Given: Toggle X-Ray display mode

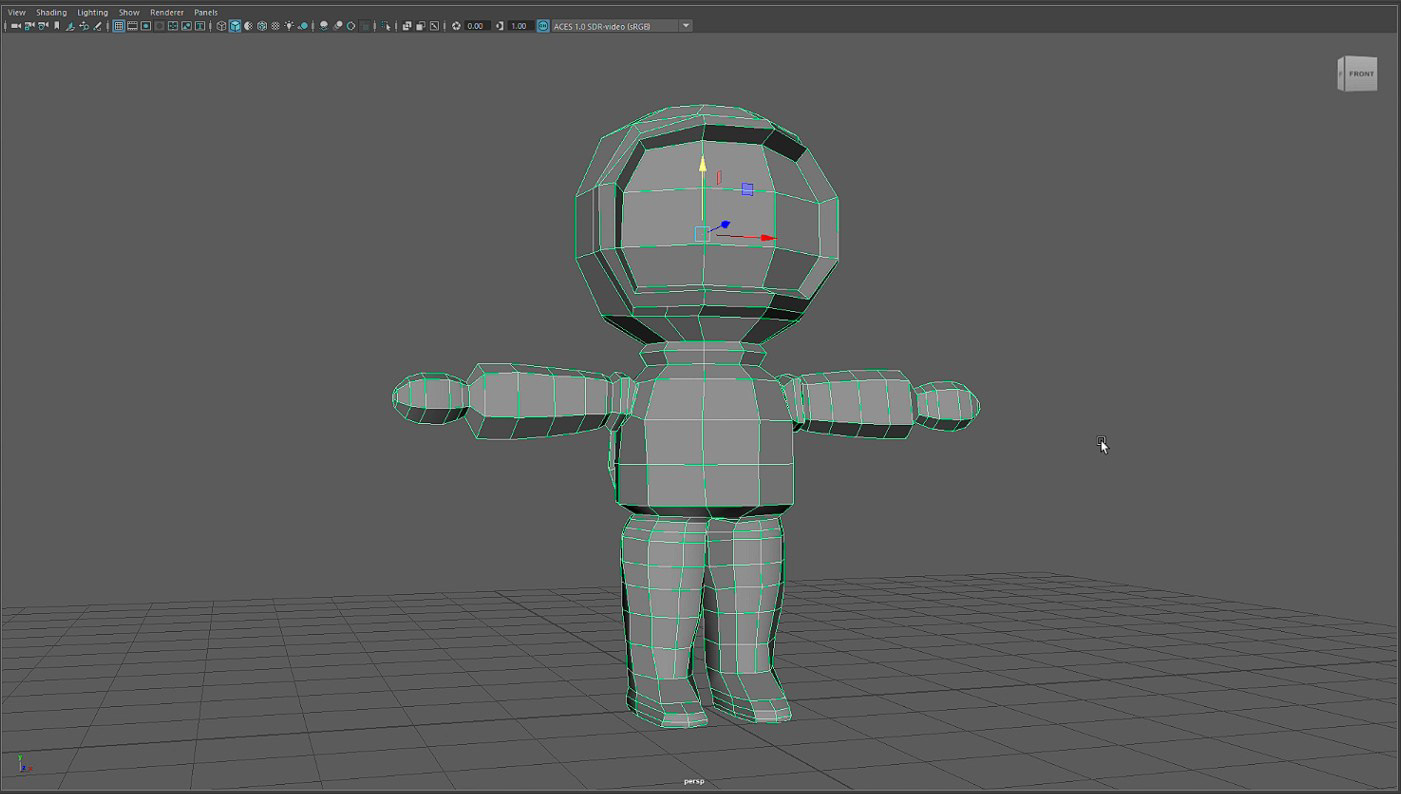Looking at the screenshot, I should tap(406, 26).
